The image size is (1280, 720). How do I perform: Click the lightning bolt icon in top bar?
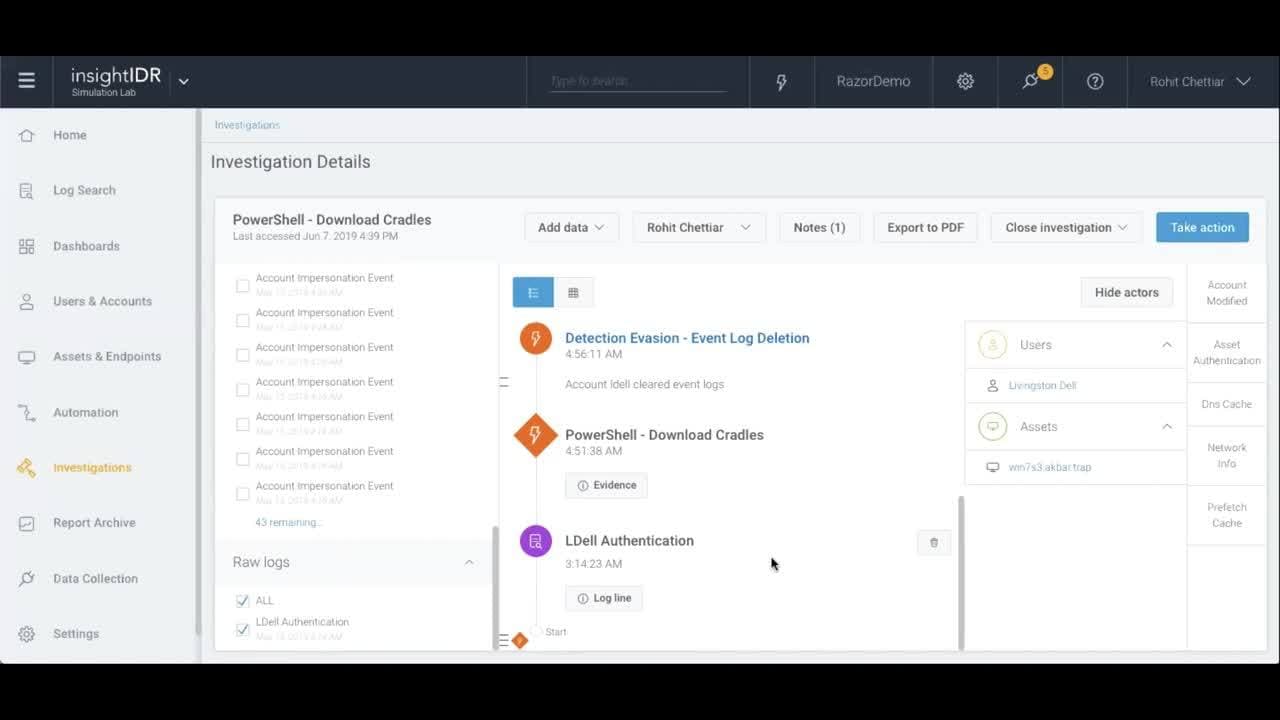tap(782, 82)
